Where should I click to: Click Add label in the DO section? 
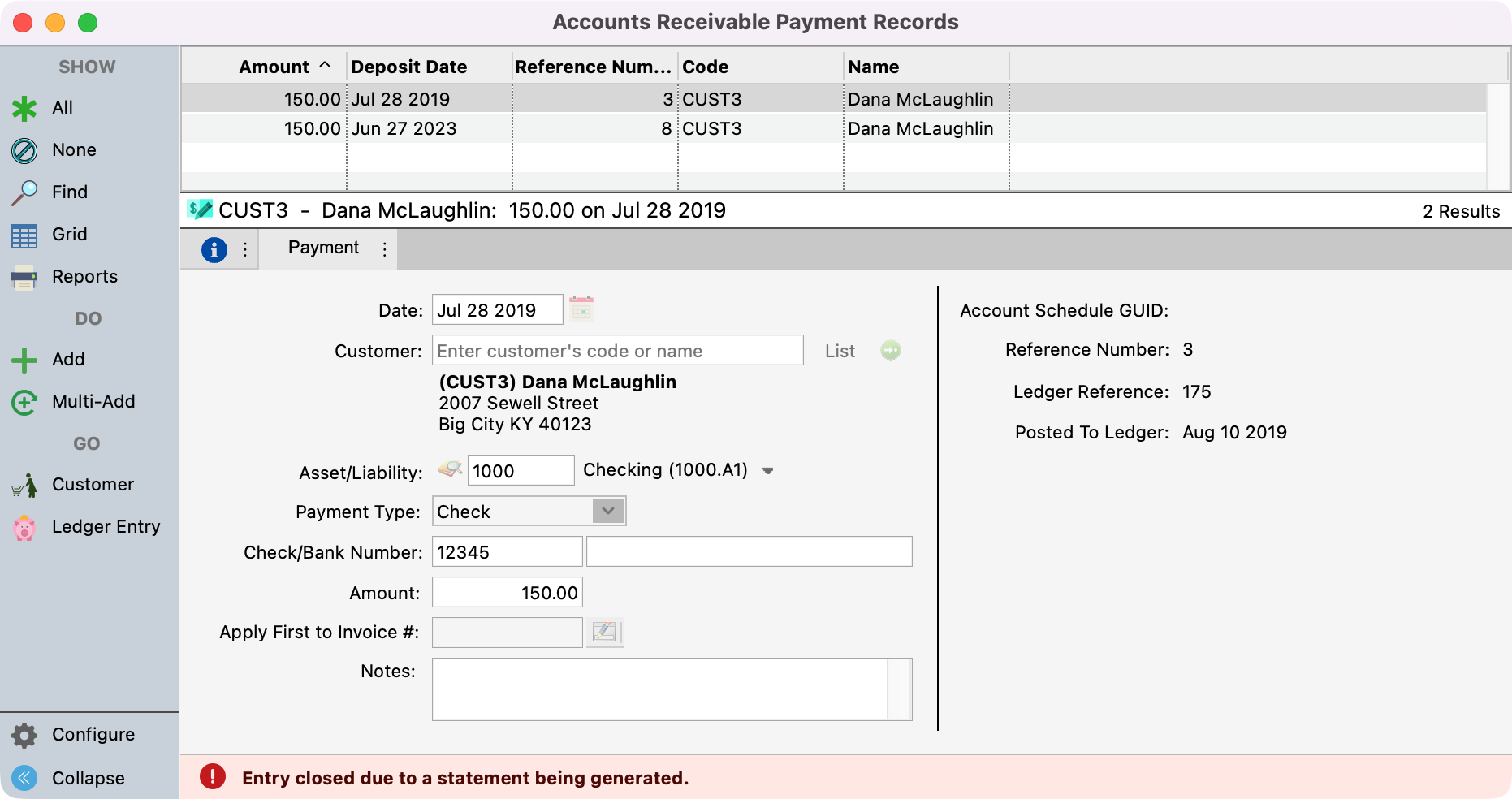(x=68, y=360)
